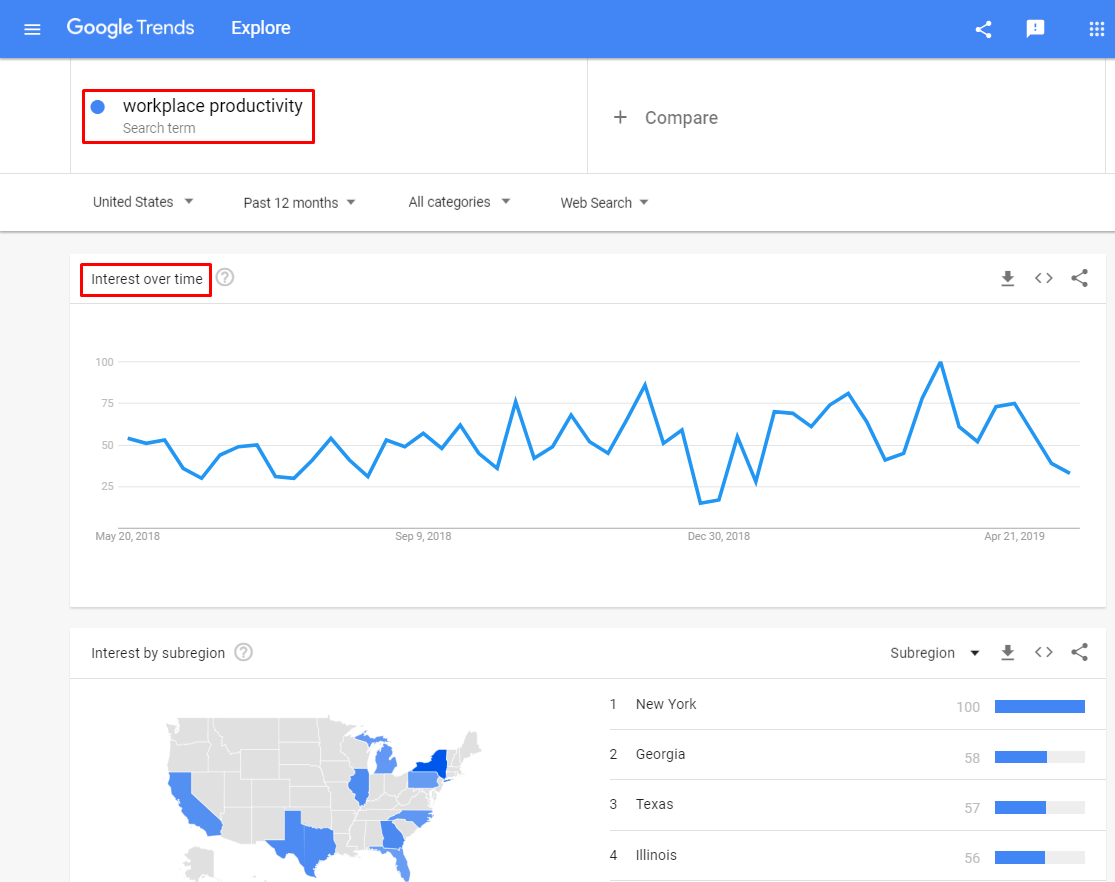Open the share icon in the top bar
The width and height of the screenshot is (1115, 882).
(x=982, y=29)
